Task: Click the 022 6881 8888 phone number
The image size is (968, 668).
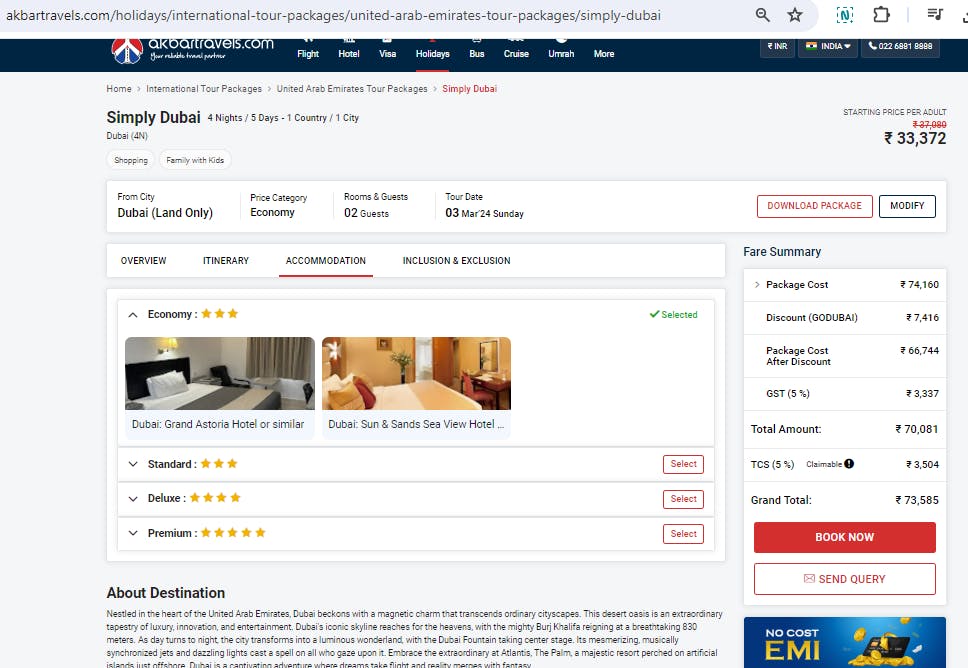Action: pyautogui.click(x=901, y=46)
